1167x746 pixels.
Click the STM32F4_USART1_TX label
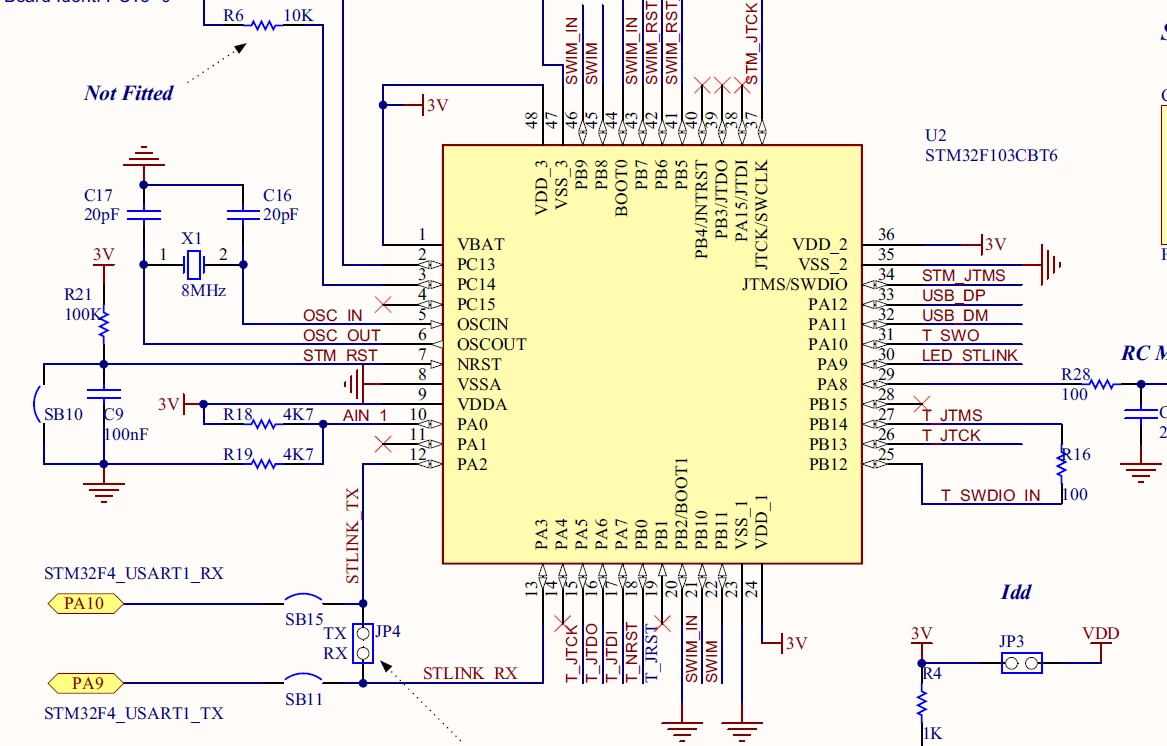pos(134,713)
